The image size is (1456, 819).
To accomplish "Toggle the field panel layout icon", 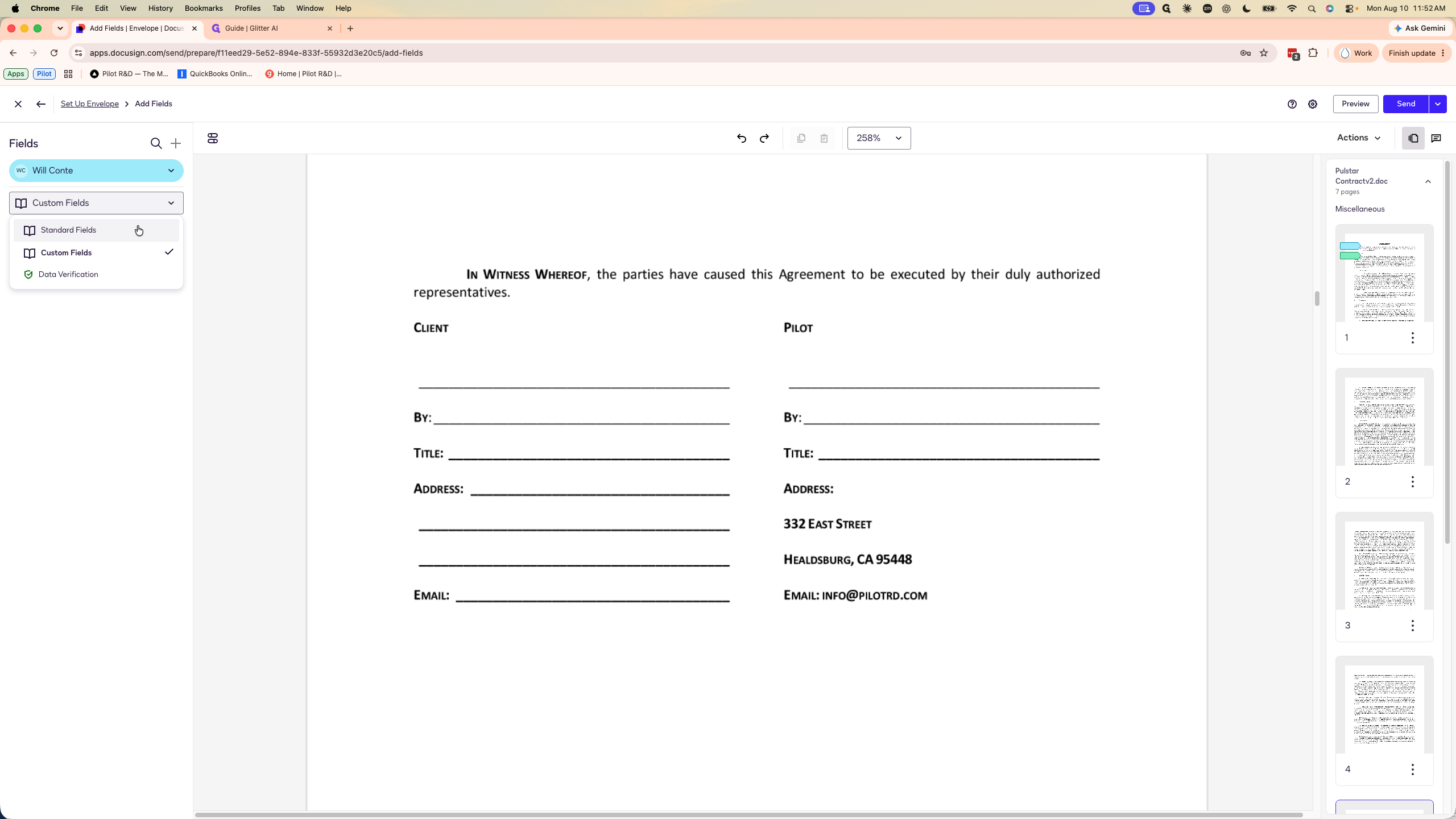I will pos(213,138).
